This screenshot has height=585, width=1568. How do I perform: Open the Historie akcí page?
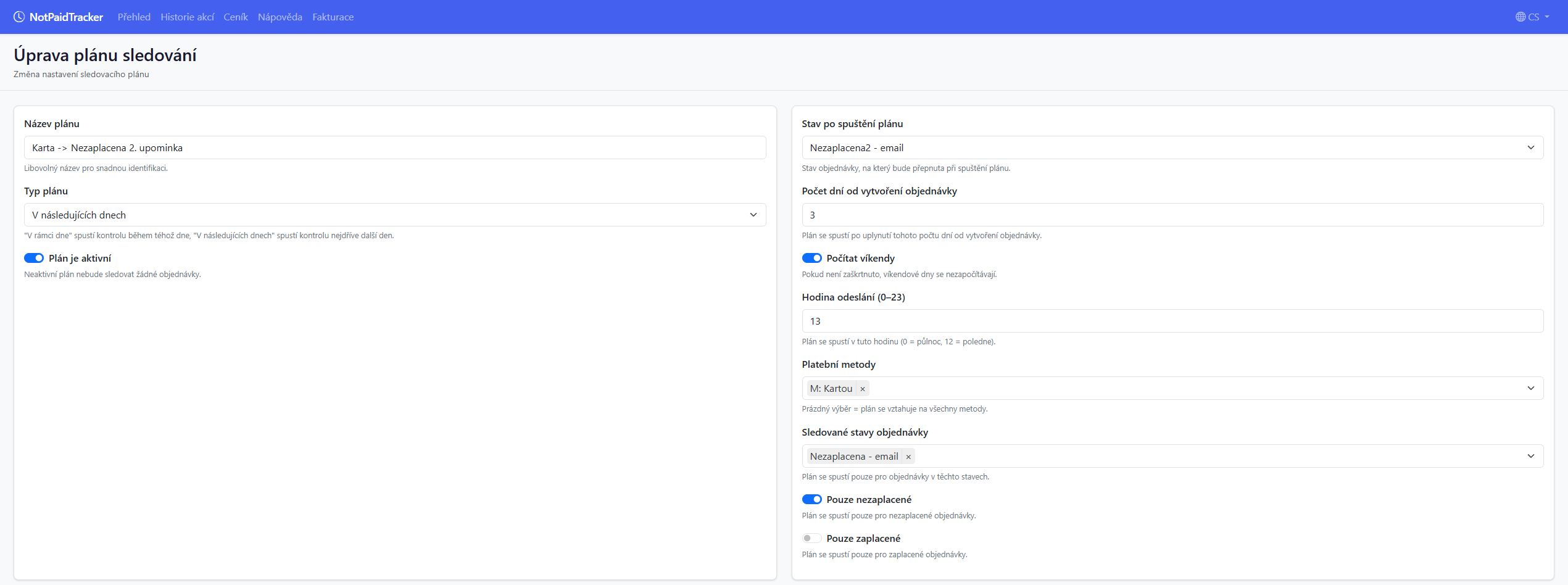187,17
